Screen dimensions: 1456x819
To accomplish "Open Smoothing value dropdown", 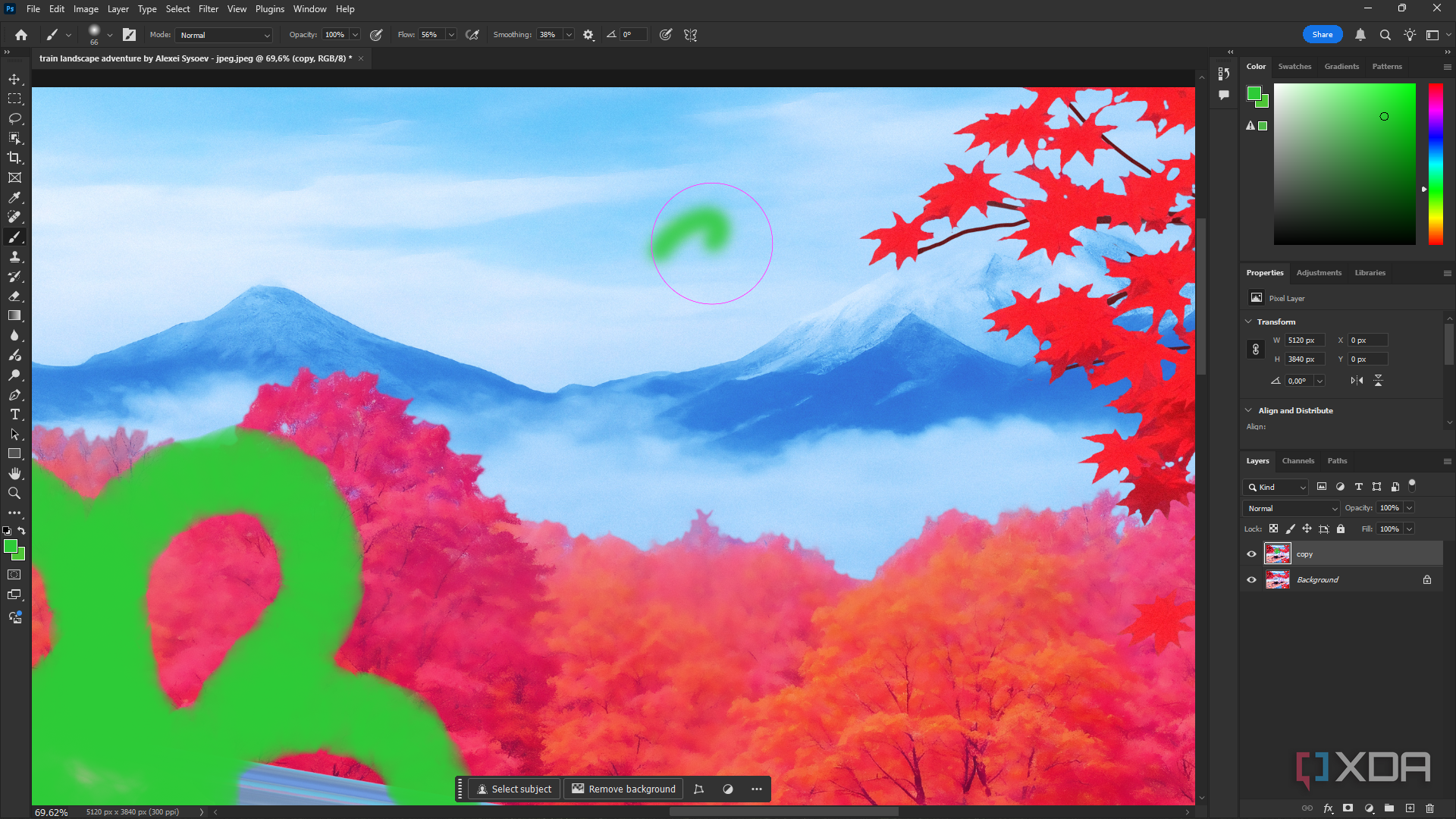I will [x=569, y=35].
